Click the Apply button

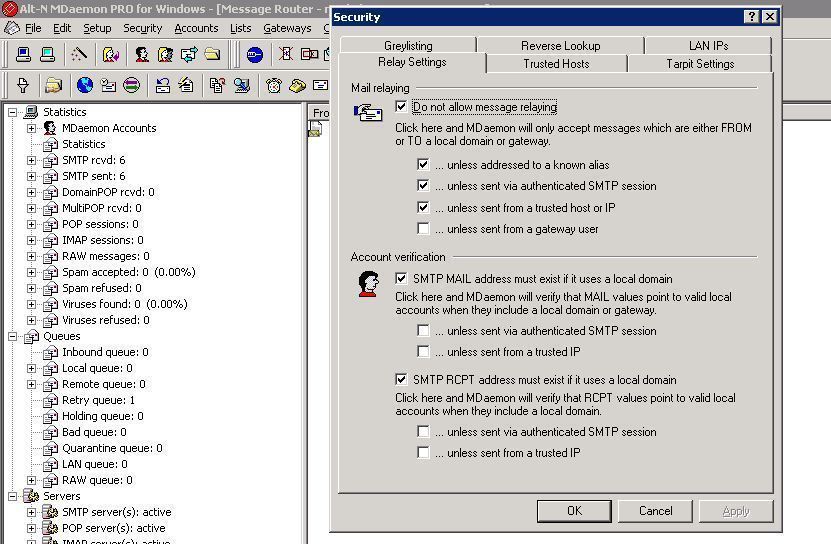[736, 511]
